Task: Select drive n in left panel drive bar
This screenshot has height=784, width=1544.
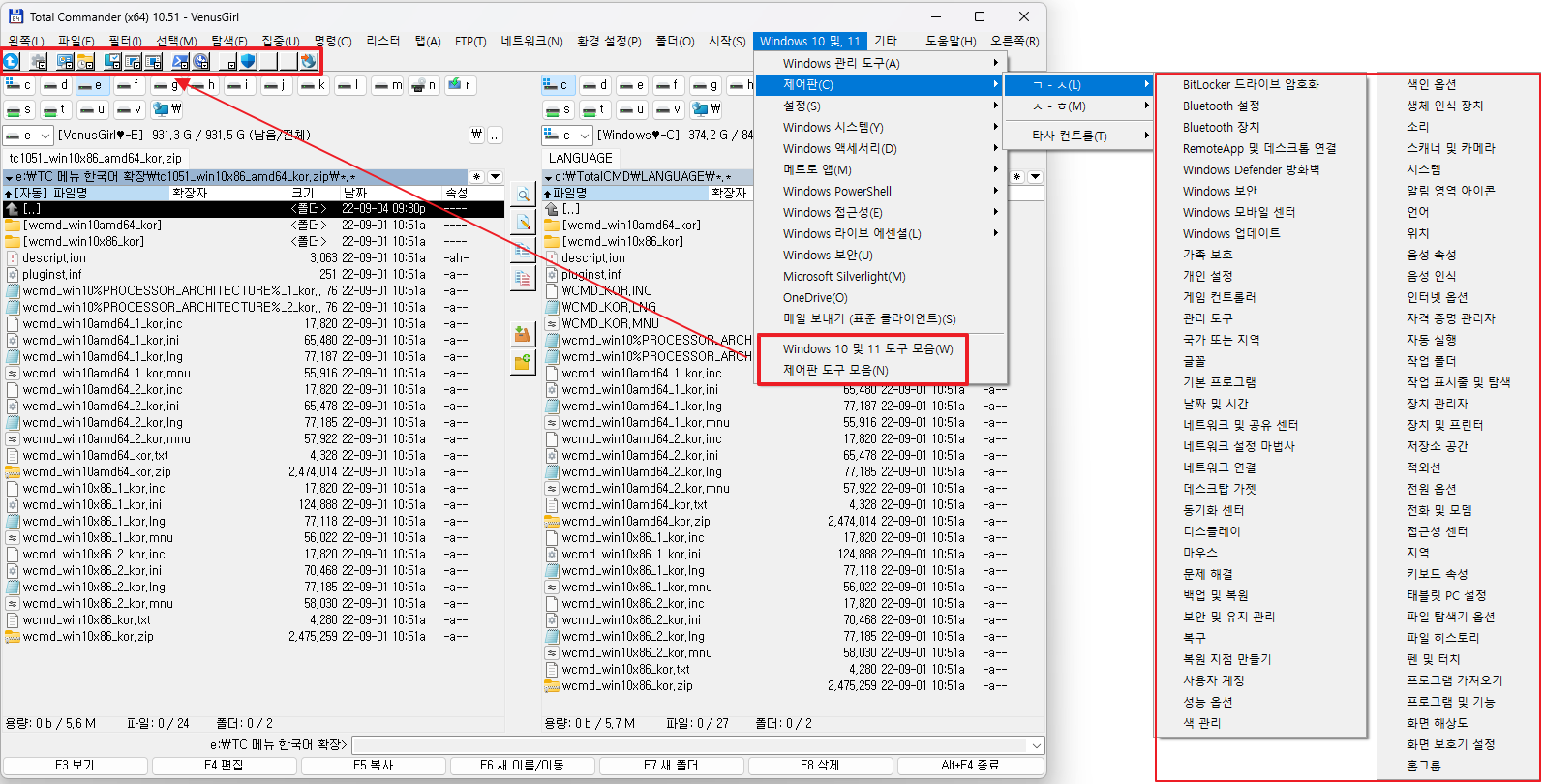Action: [x=423, y=85]
